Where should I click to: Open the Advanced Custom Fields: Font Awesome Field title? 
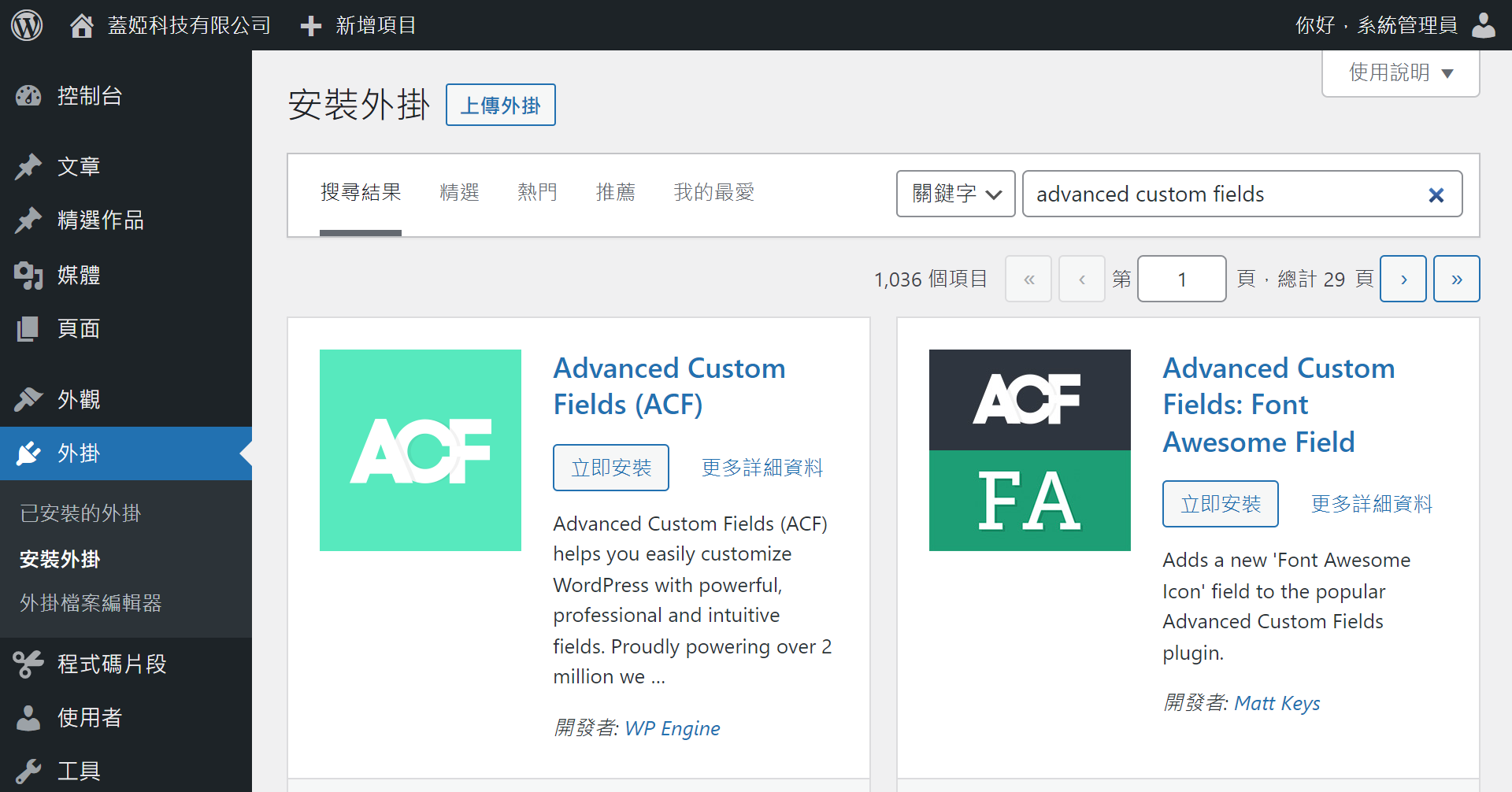point(1279,405)
